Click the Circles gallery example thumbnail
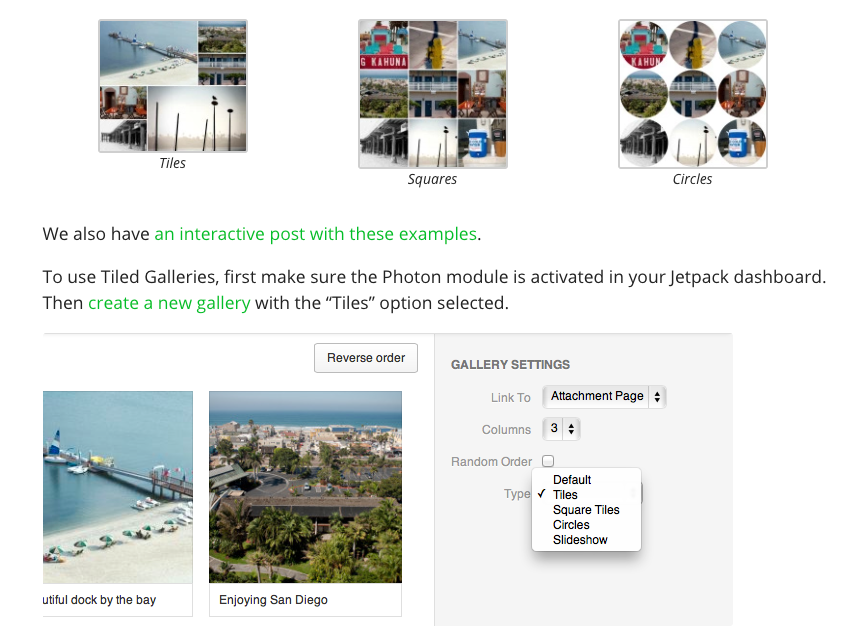 click(692, 94)
